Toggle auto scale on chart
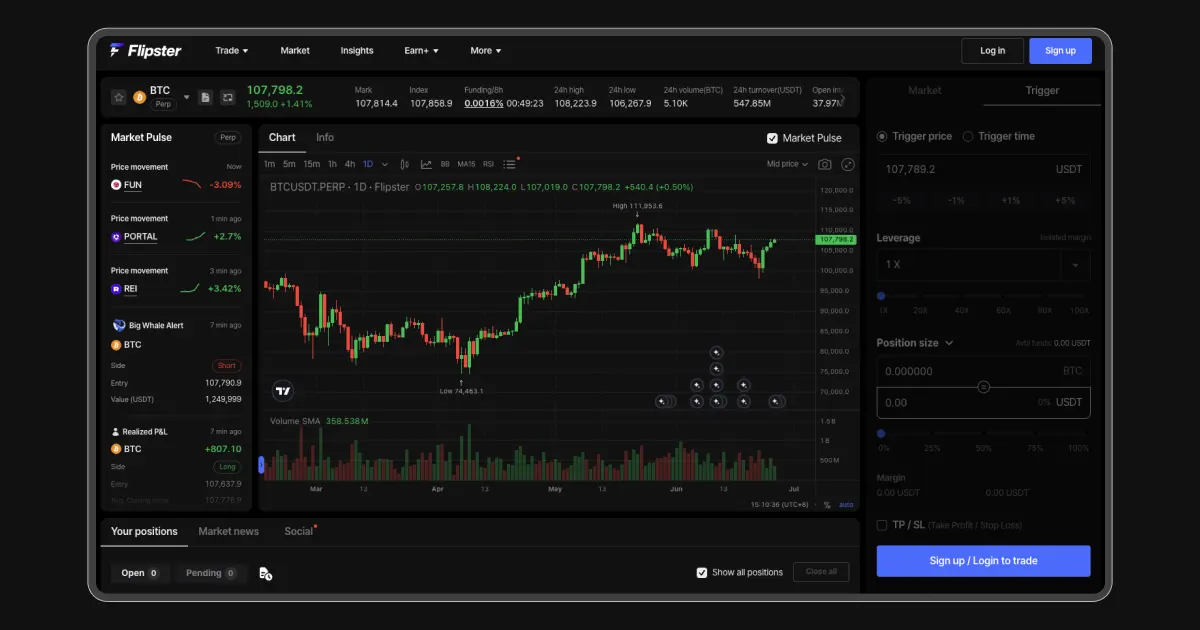Viewport: 1200px width, 630px height. (x=846, y=505)
